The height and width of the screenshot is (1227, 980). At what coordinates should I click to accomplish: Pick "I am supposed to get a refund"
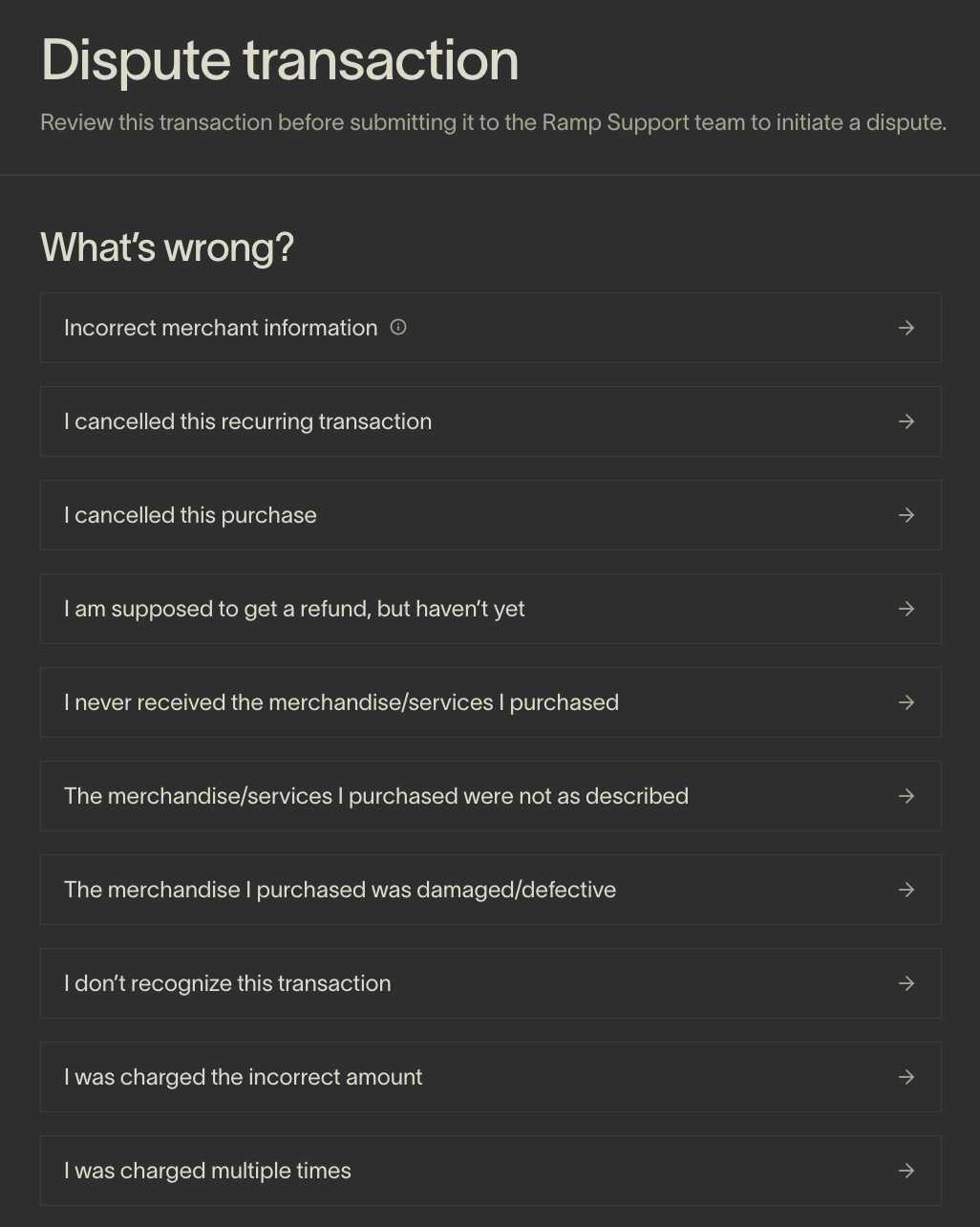pyautogui.click(x=294, y=609)
